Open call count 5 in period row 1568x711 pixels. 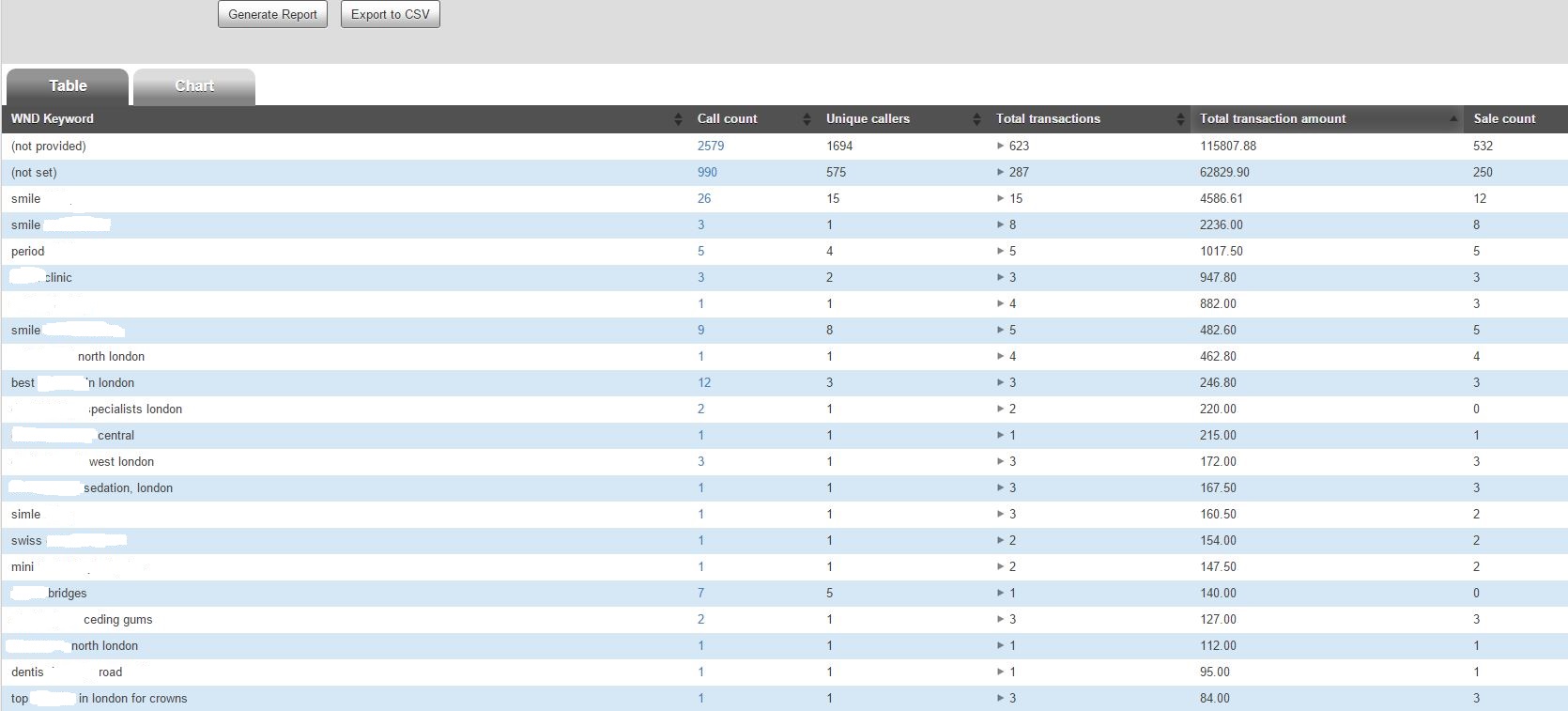701,251
